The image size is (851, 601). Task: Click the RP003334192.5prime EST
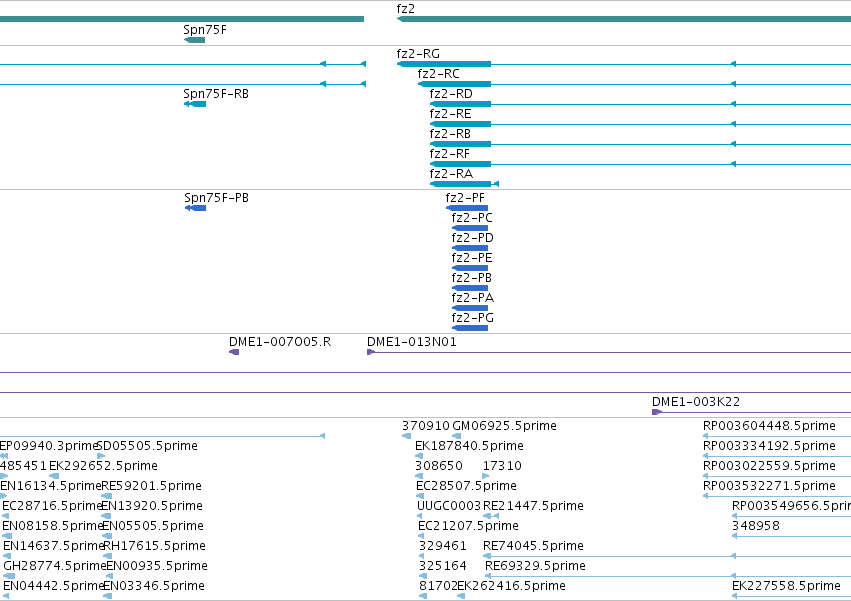pyautogui.click(x=777, y=456)
